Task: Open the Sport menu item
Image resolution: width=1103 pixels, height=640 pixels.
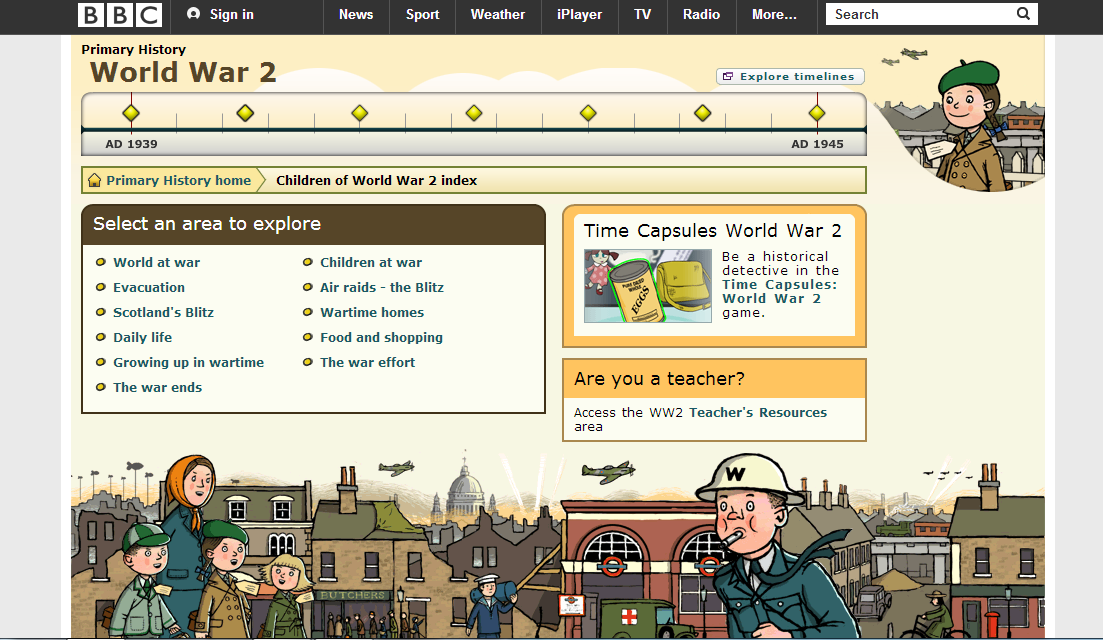Action: (x=422, y=15)
